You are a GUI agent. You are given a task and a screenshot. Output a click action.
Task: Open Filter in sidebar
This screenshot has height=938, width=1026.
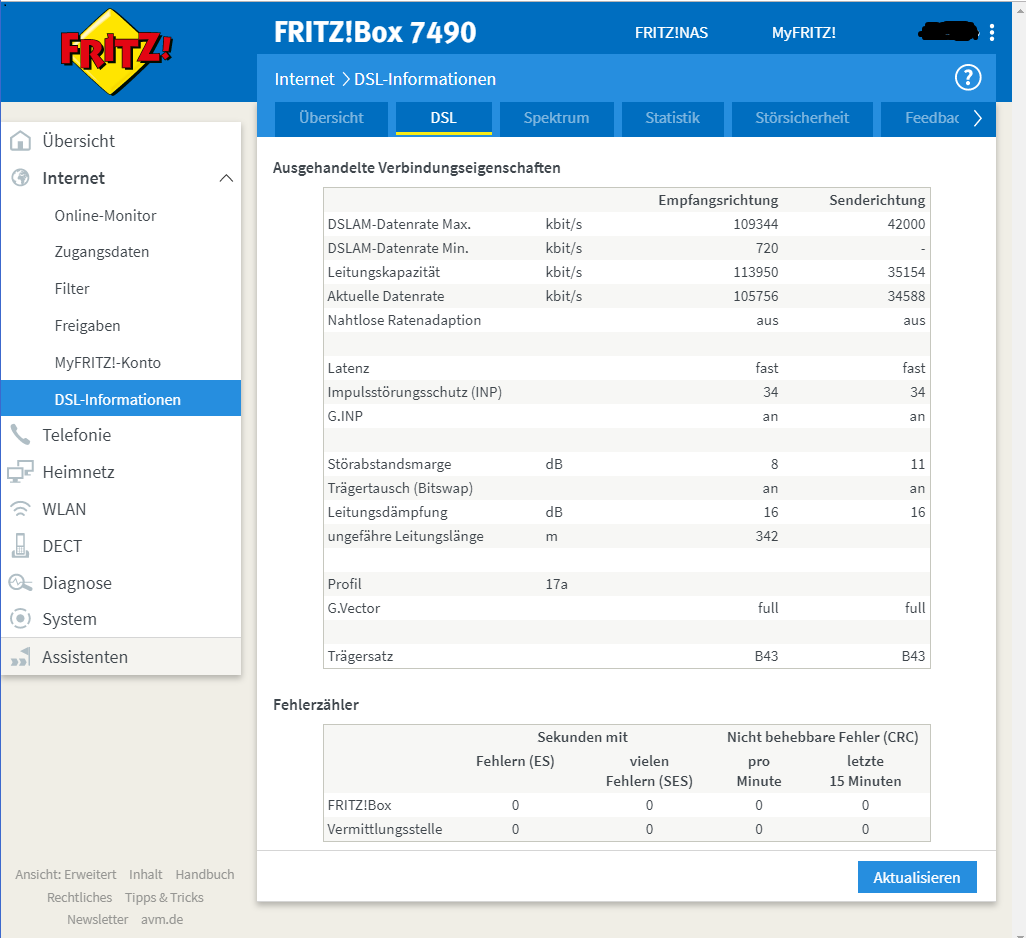click(x=72, y=288)
